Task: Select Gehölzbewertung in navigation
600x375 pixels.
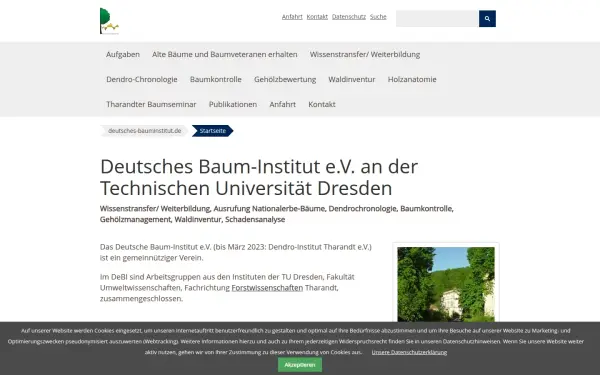Action: (285, 79)
